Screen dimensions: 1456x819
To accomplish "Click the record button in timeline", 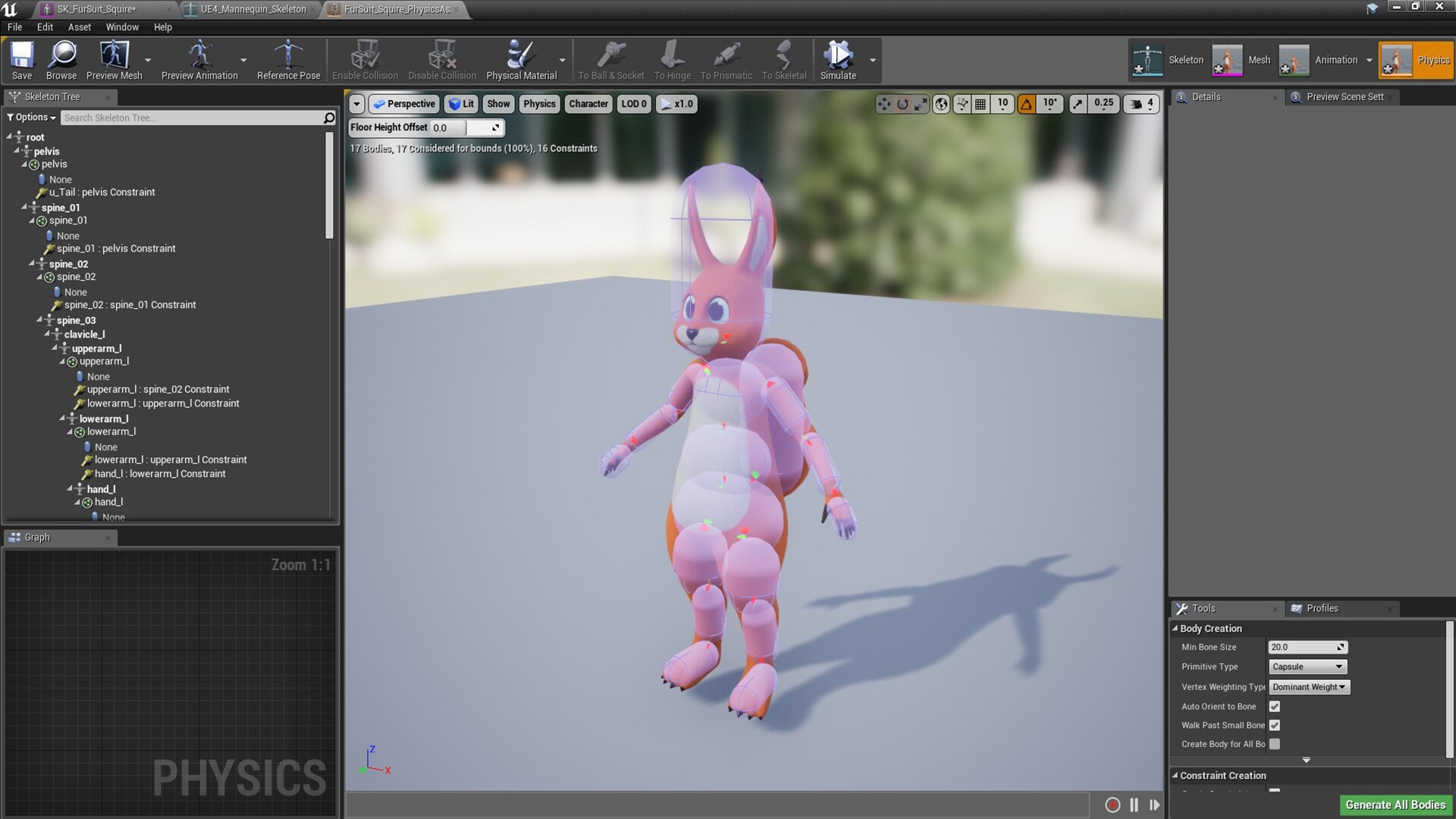I will point(1112,805).
